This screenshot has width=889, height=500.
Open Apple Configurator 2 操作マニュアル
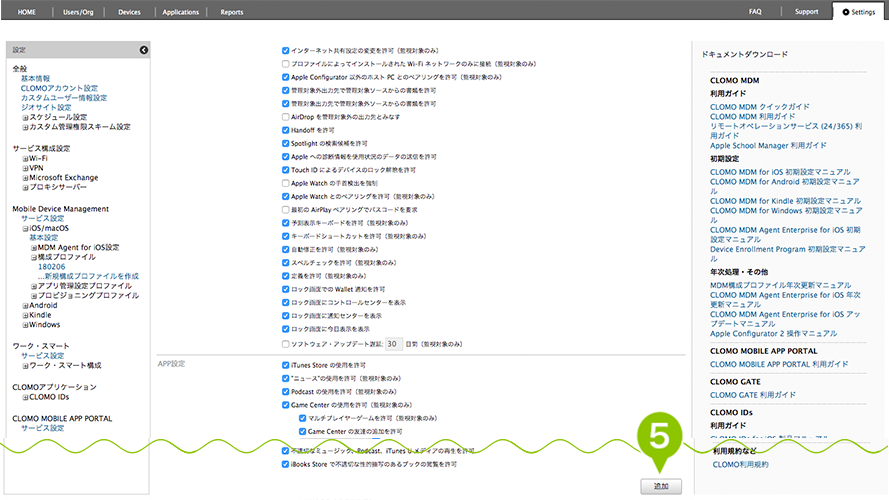tap(773, 333)
